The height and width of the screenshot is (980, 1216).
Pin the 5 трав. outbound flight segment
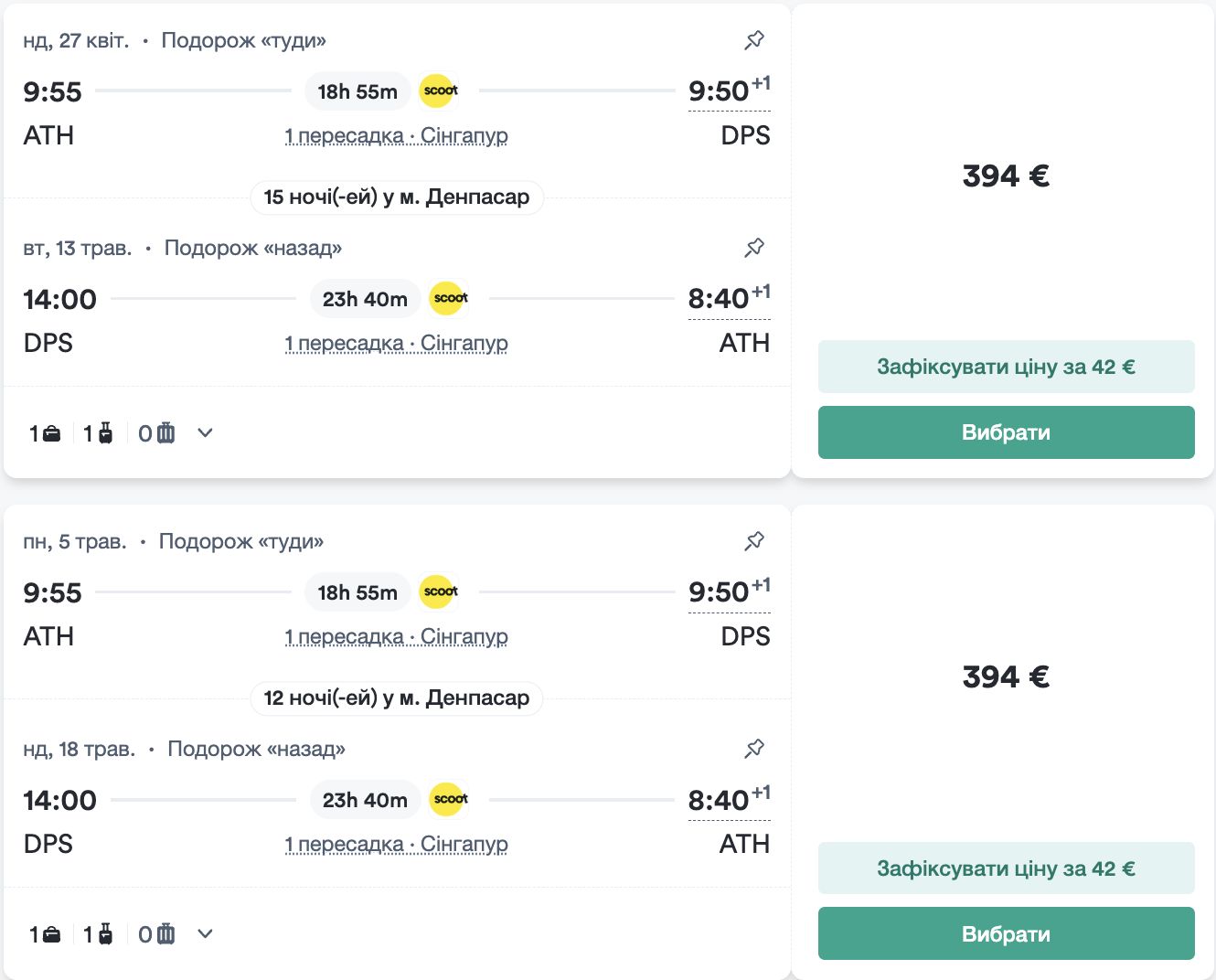point(754,541)
